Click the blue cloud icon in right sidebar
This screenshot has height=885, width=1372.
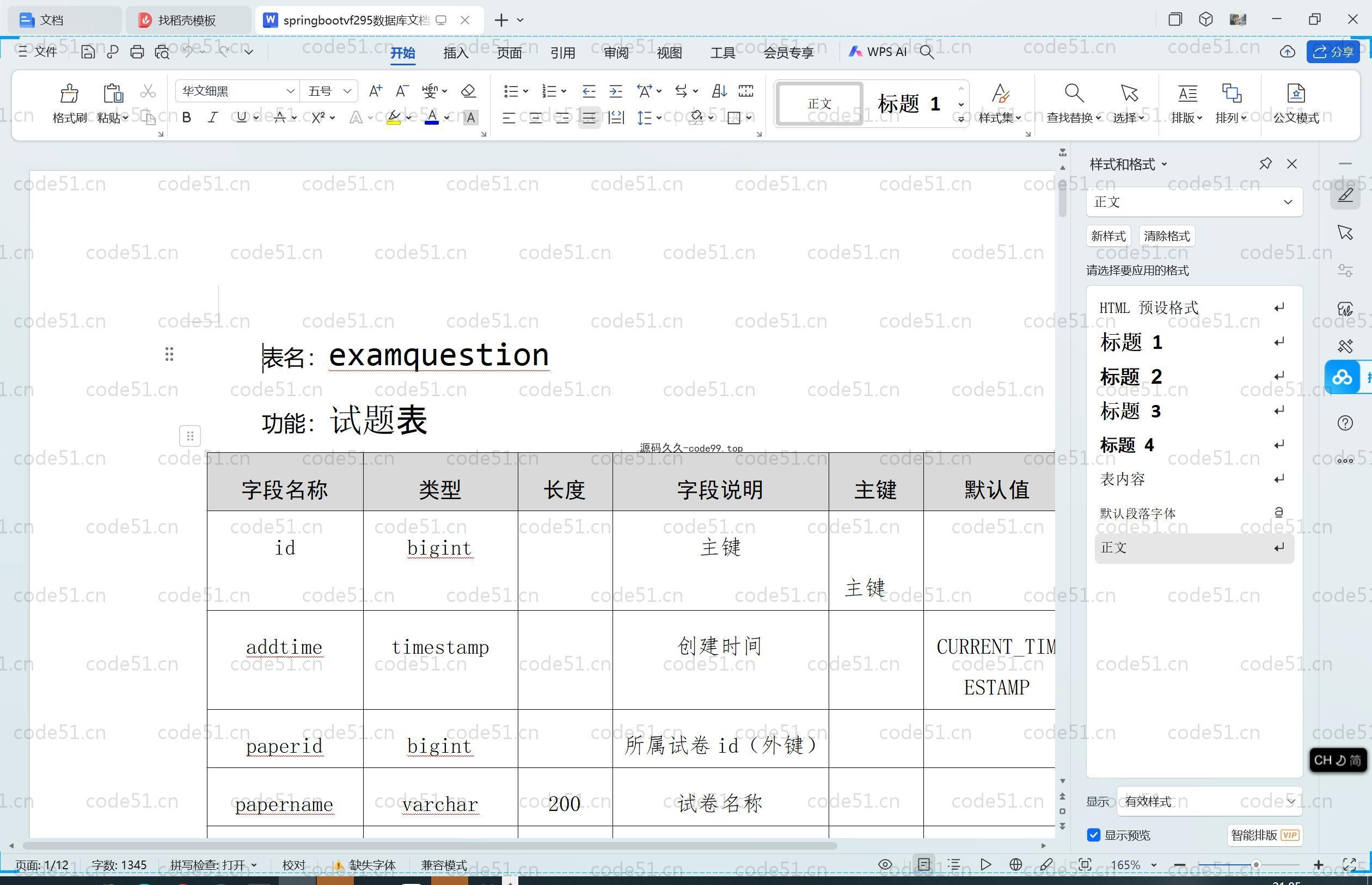tap(1342, 377)
